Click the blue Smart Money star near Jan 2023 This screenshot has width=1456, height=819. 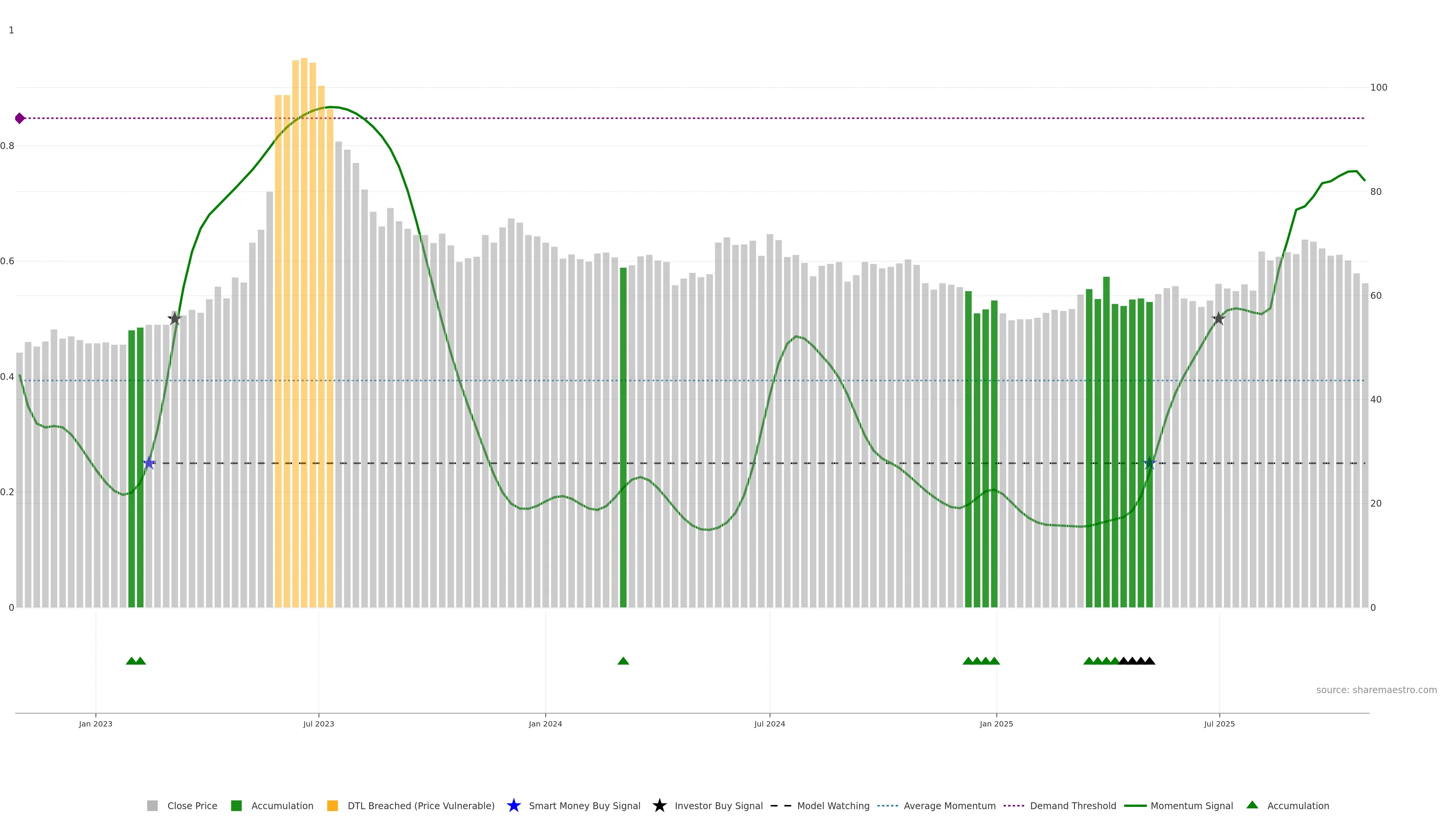click(x=149, y=463)
